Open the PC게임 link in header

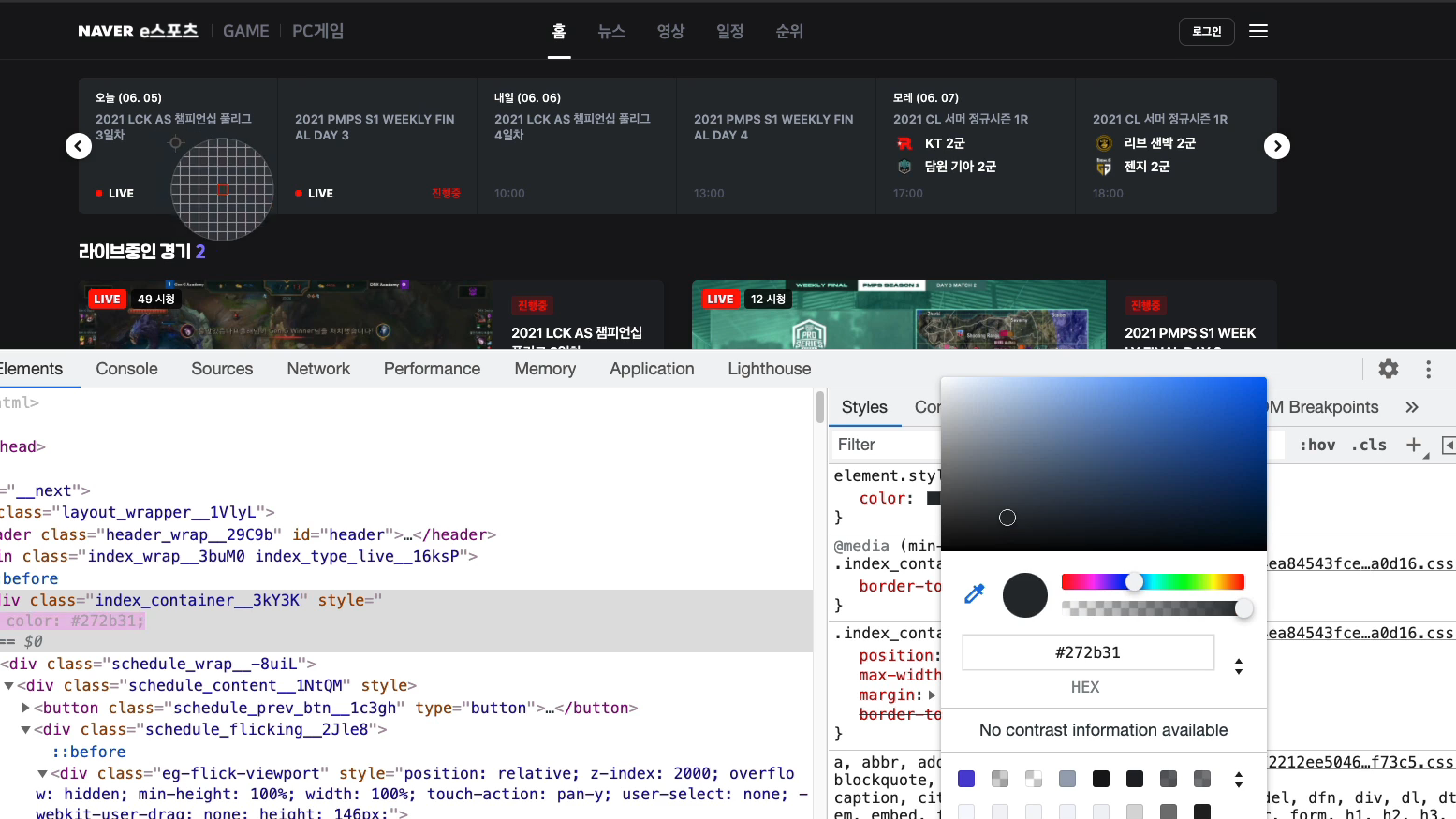(x=318, y=31)
